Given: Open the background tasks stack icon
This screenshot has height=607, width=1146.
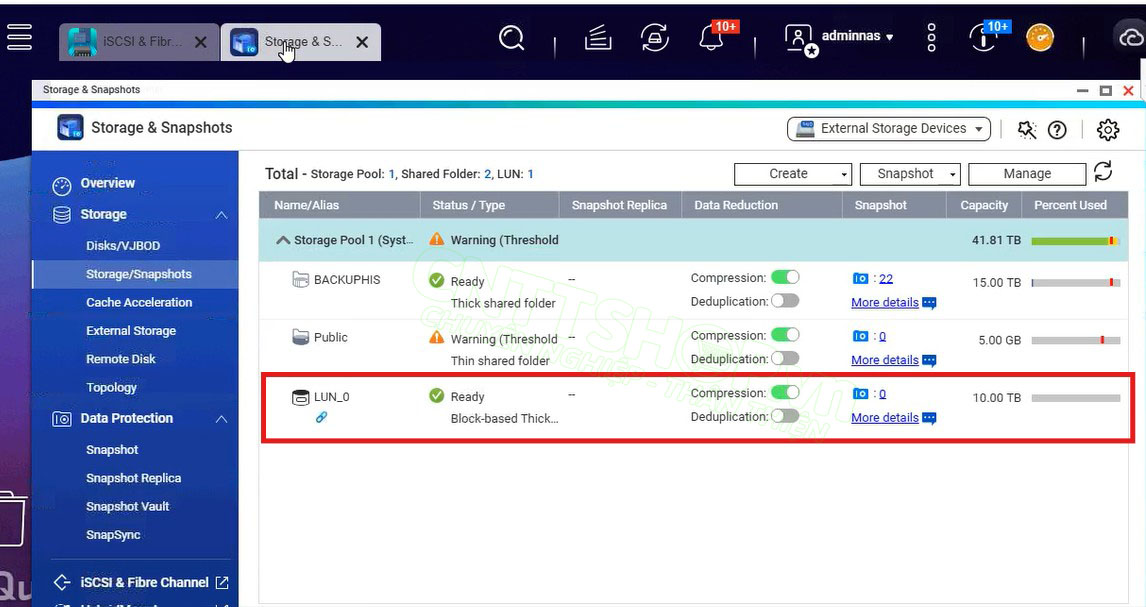Looking at the screenshot, I should (598, 38).
